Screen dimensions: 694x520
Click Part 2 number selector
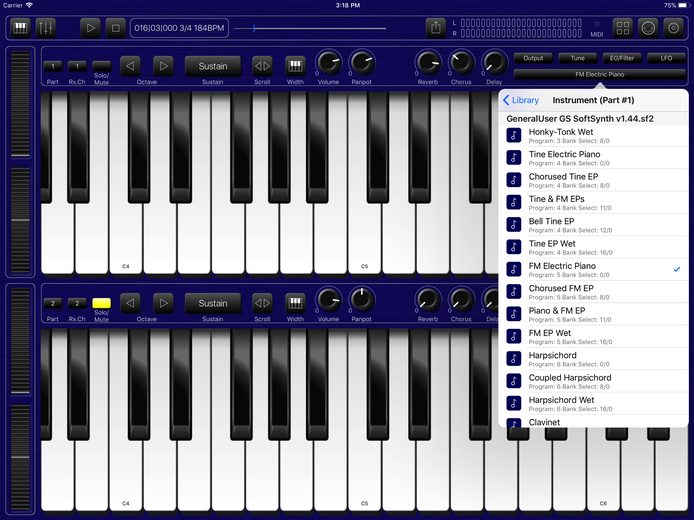coord(53,303)
